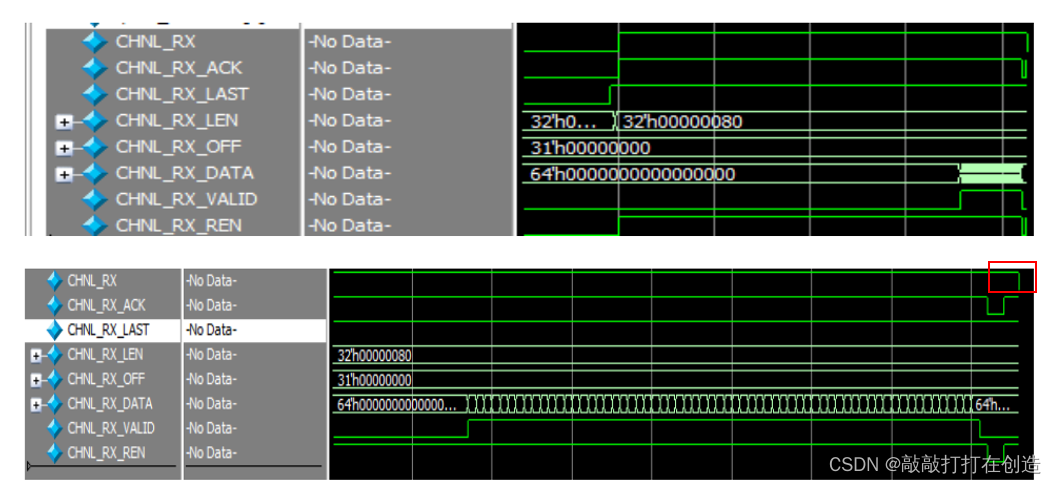
Task: Click the truncated 32'h0... value in the top waveform
Action: coord(564,122)
